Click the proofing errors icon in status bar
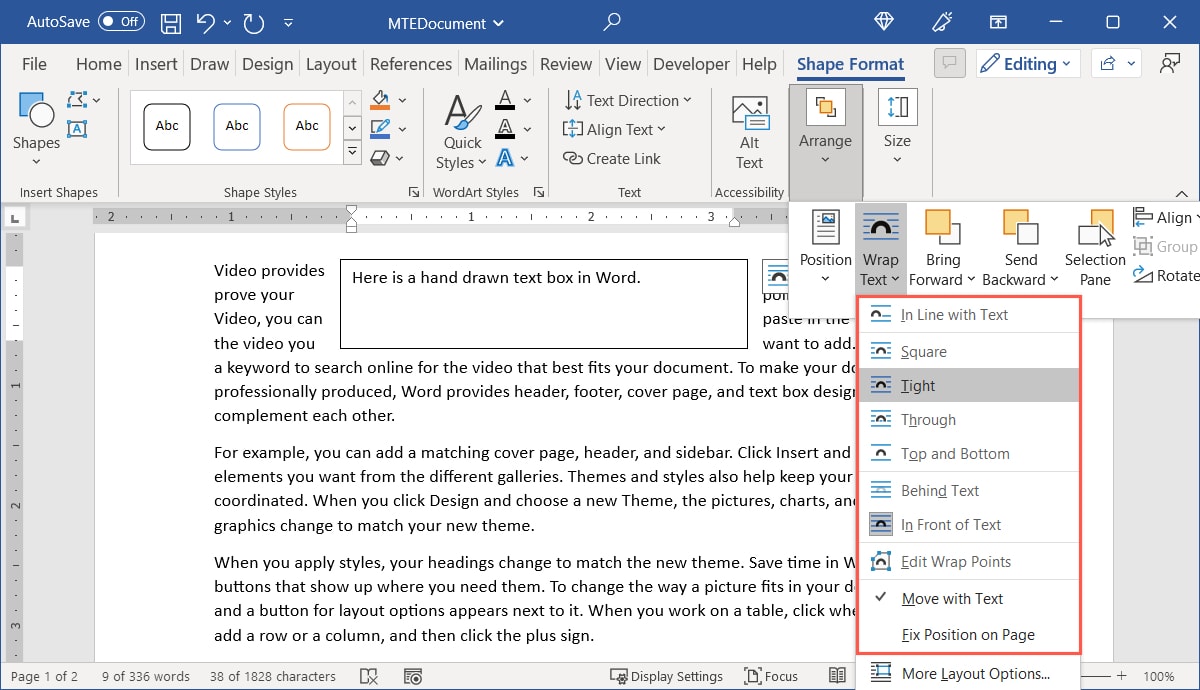The width and height of the screenshot is (1200, 690). [369, 676]
